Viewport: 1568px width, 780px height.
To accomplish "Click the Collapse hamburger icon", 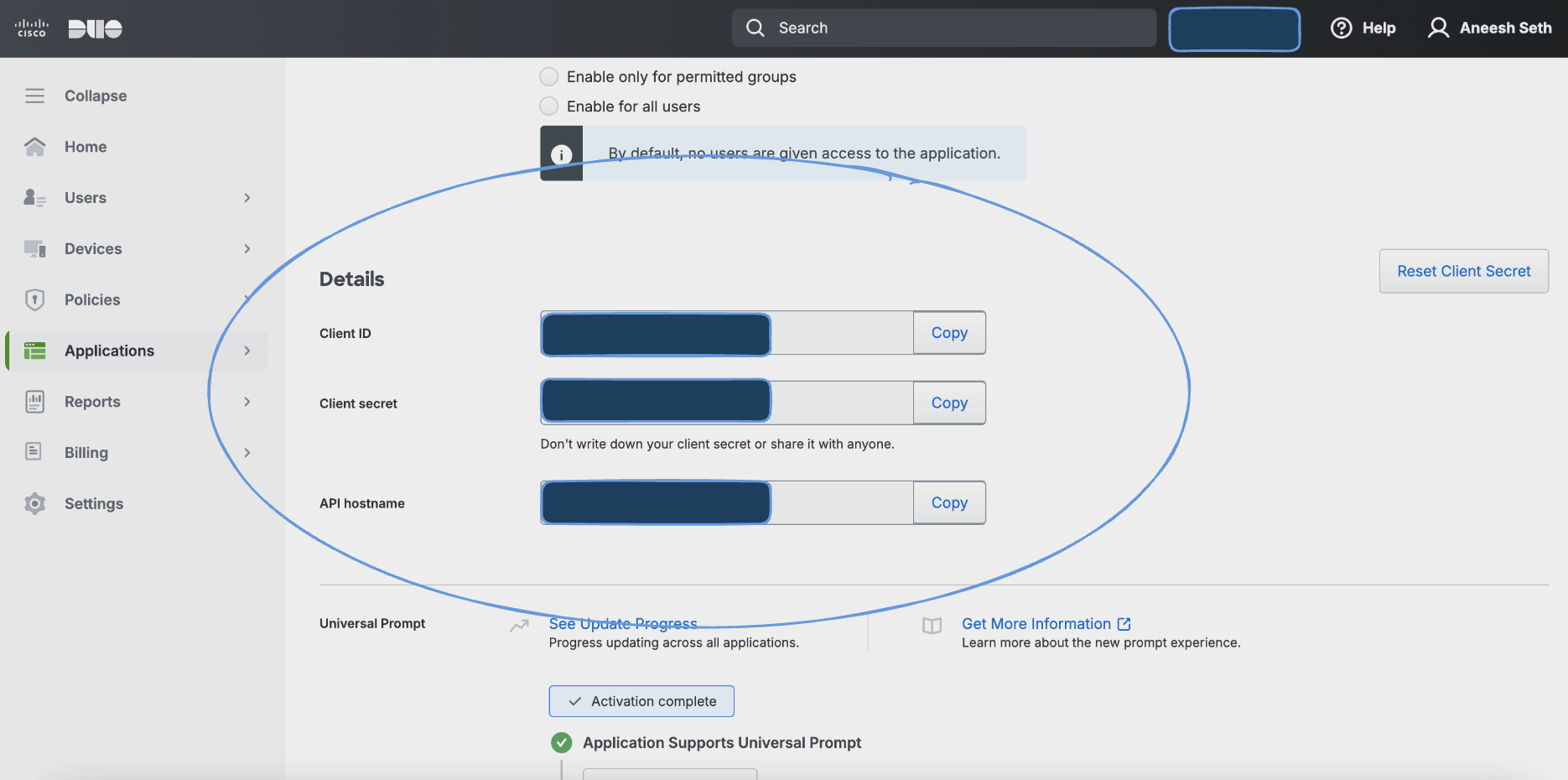I will point(34,96).
